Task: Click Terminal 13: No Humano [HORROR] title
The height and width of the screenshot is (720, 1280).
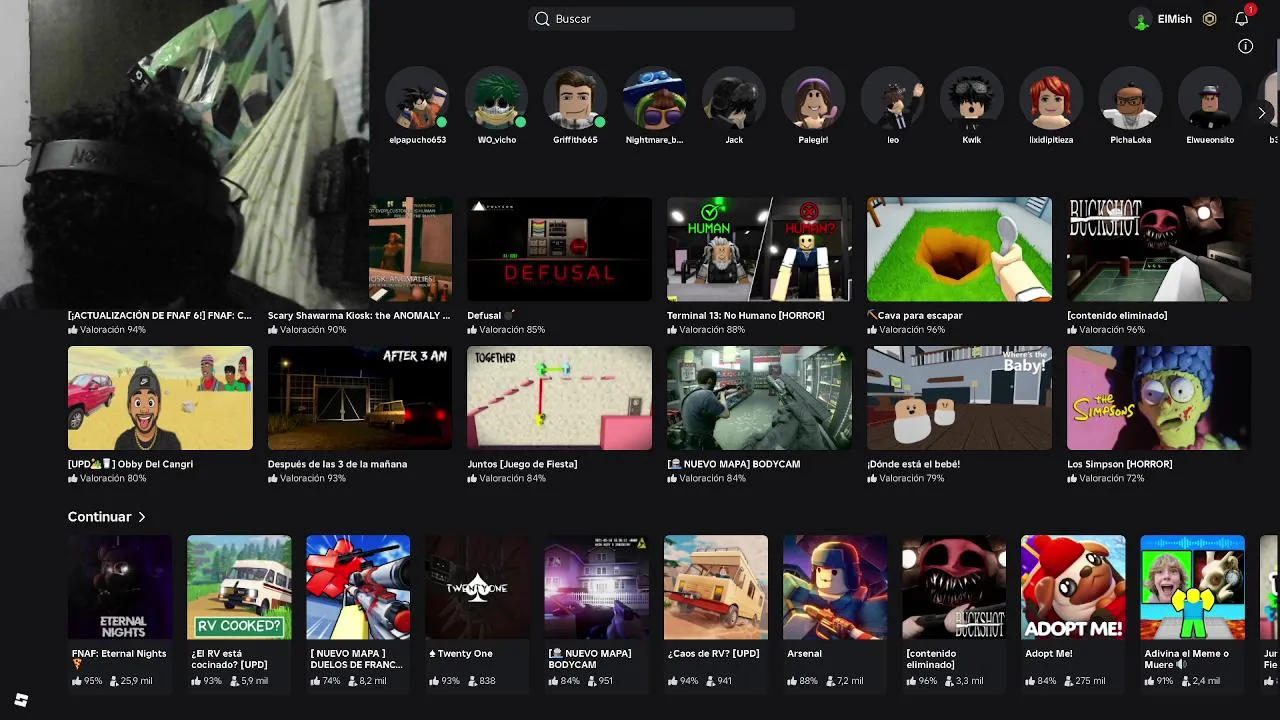Action: pyautogui.click(x=746, y=315)
